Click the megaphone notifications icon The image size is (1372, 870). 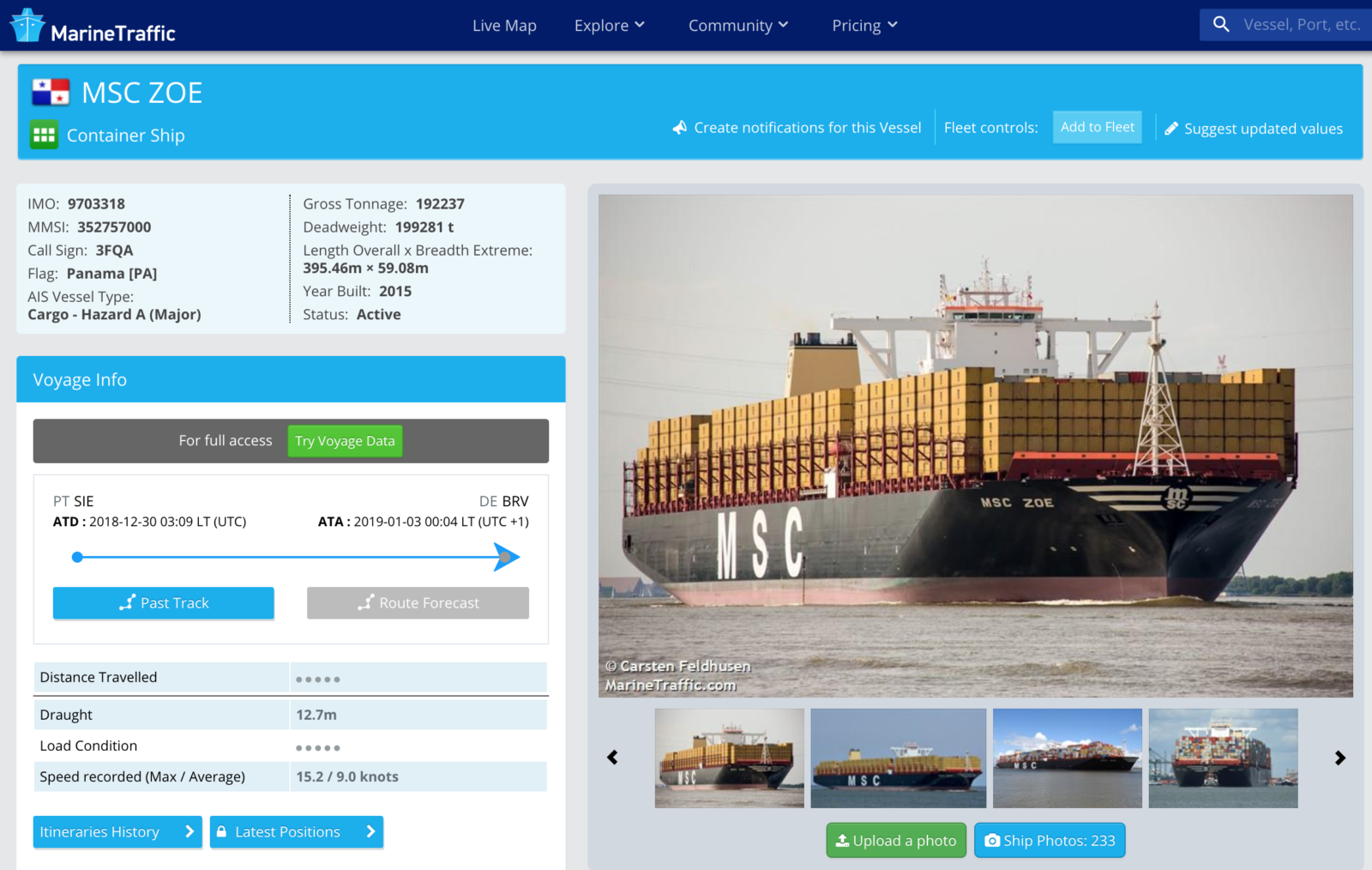(x=680, y=128)
